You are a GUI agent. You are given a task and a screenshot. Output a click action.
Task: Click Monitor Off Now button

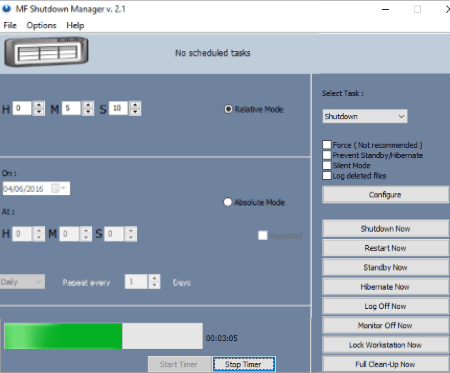pos(385,325)
